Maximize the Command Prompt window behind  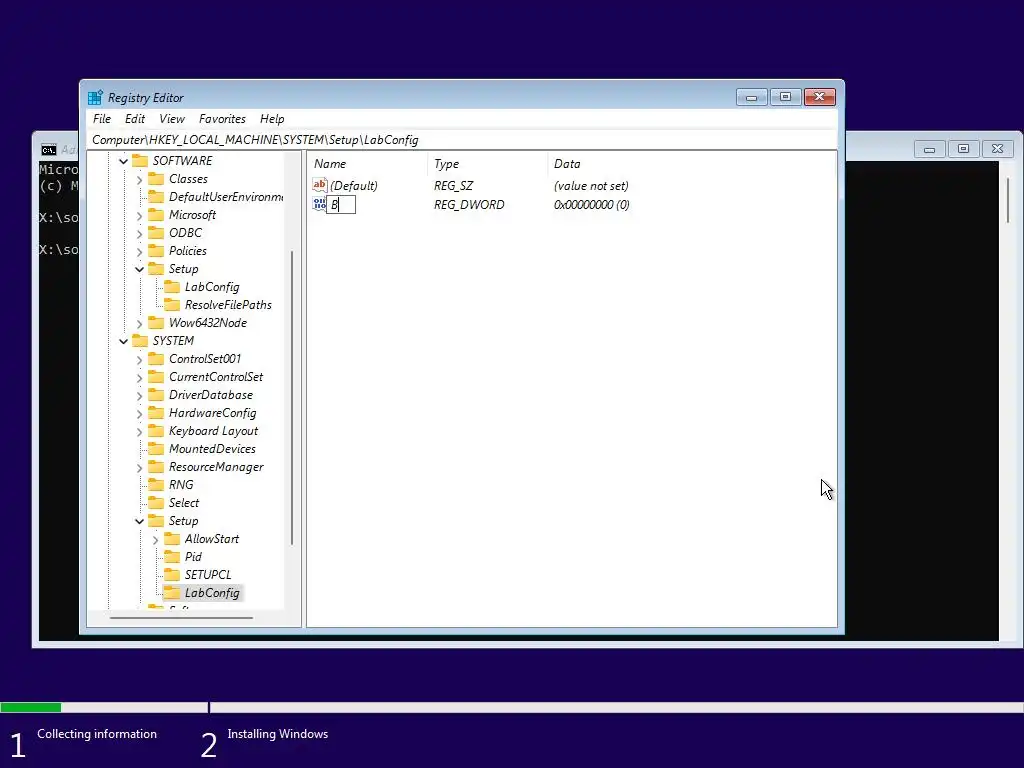pyautogui.click(x=963, y=149)
